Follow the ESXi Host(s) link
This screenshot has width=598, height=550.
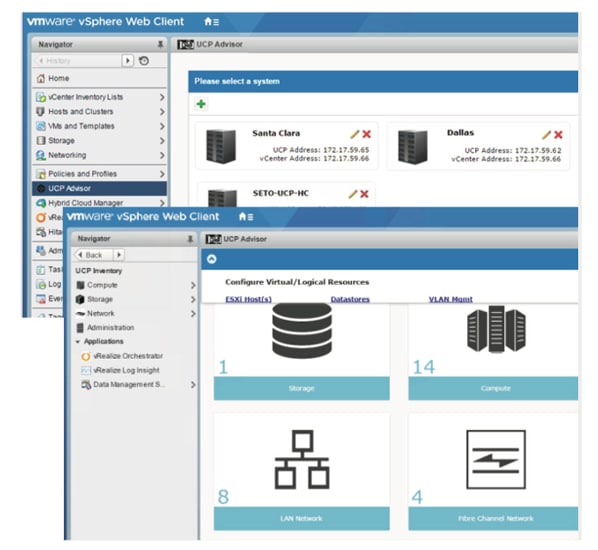(248, 299)
